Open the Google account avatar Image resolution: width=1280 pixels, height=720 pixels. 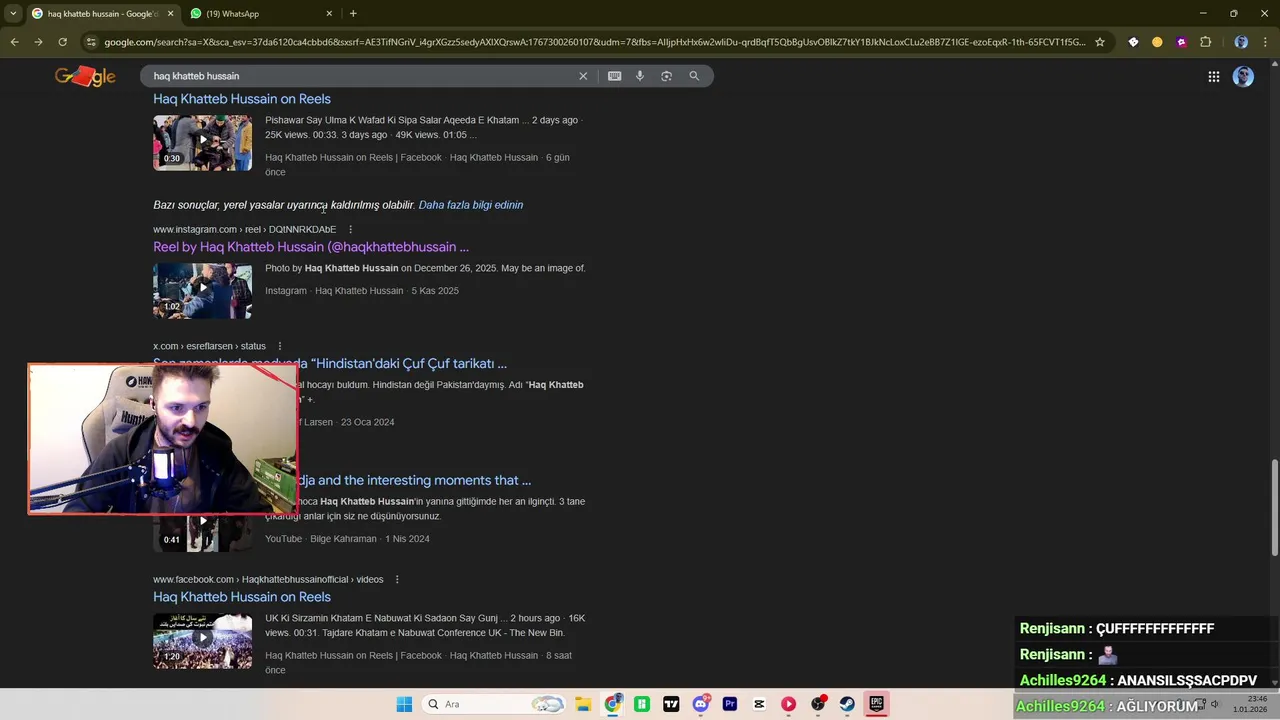[1243, 77]
